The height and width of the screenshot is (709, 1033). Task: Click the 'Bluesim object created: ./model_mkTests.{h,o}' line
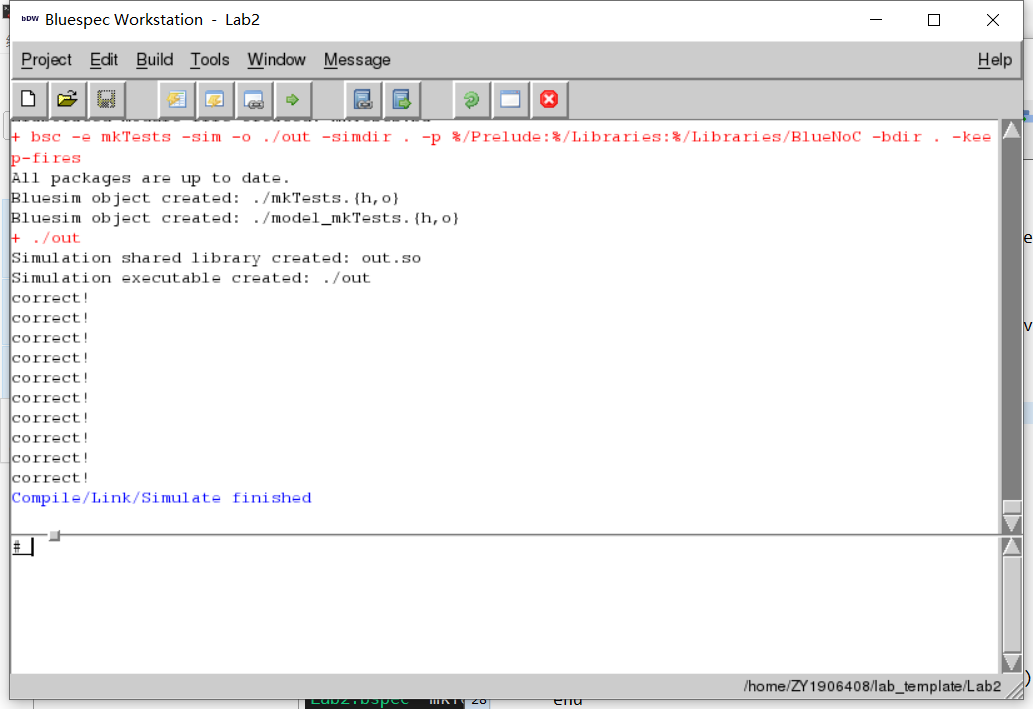235,218
